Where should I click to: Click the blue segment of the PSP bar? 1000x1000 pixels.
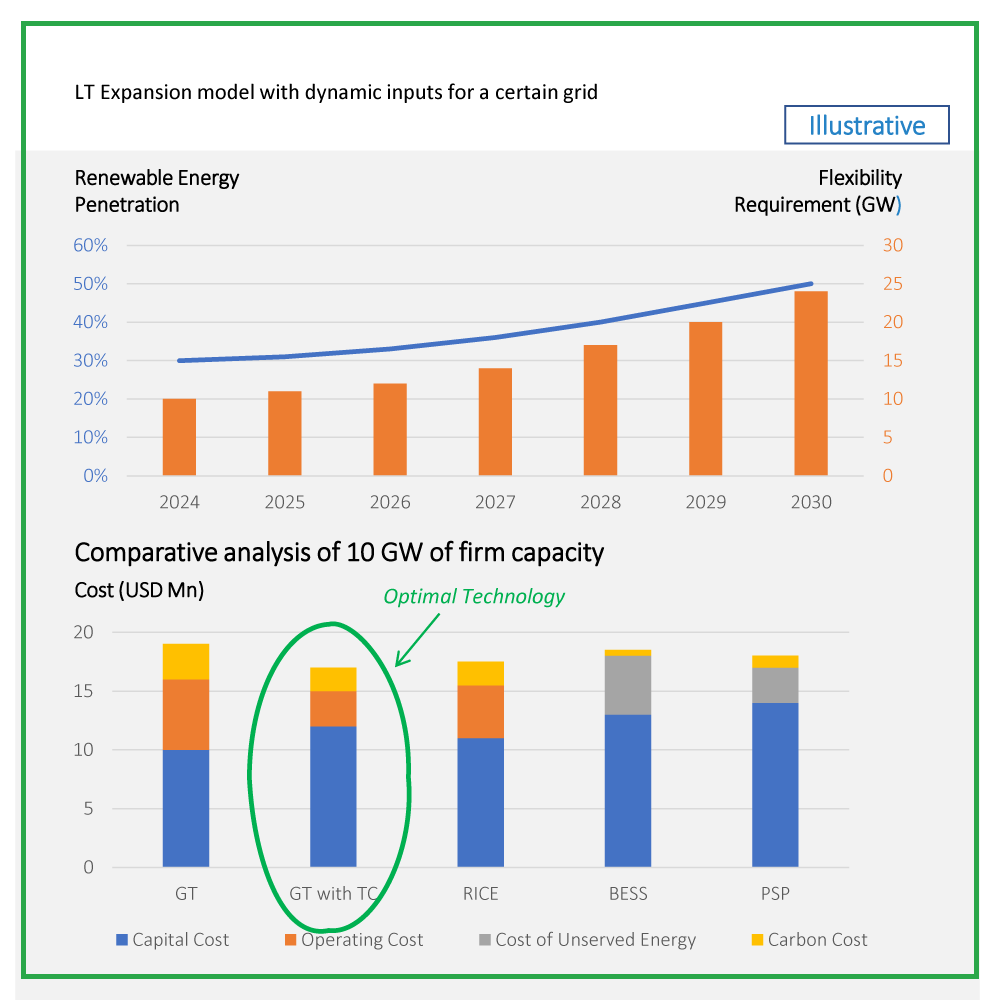pos(776,785)
